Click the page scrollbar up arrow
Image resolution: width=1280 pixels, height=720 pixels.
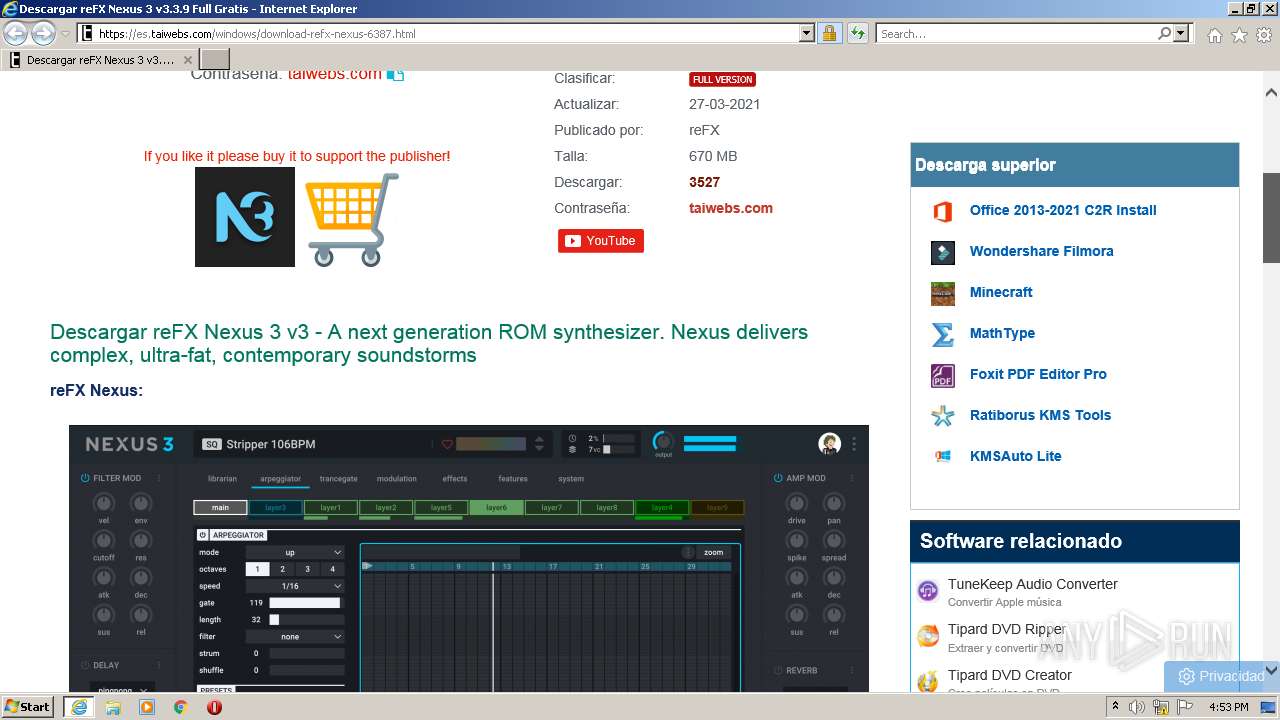click(x=1271, y=92)
